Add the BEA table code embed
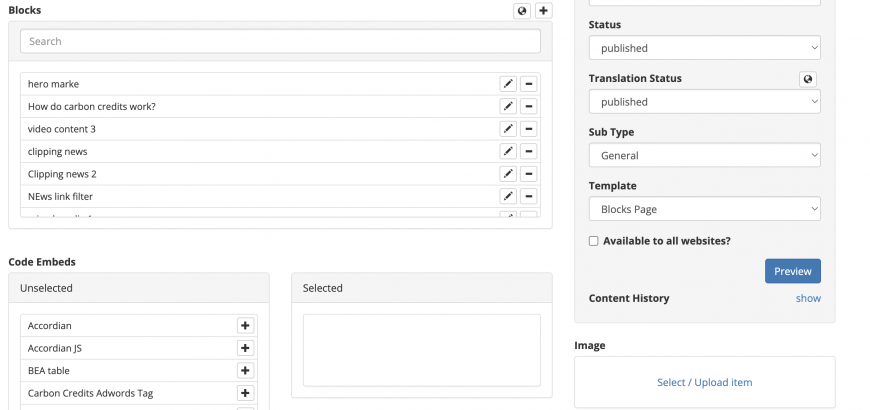The width and height of the screenshot is (870, 410). pos(245,371)
